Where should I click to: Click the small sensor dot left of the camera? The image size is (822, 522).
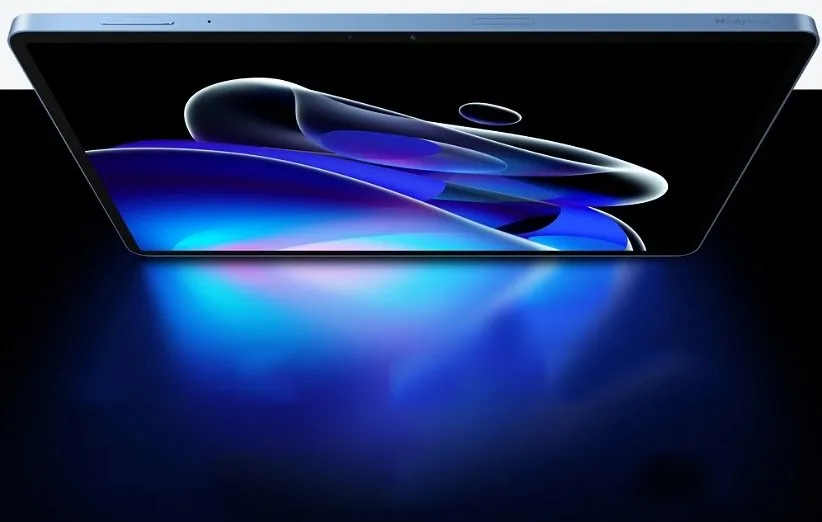[351, 38]
